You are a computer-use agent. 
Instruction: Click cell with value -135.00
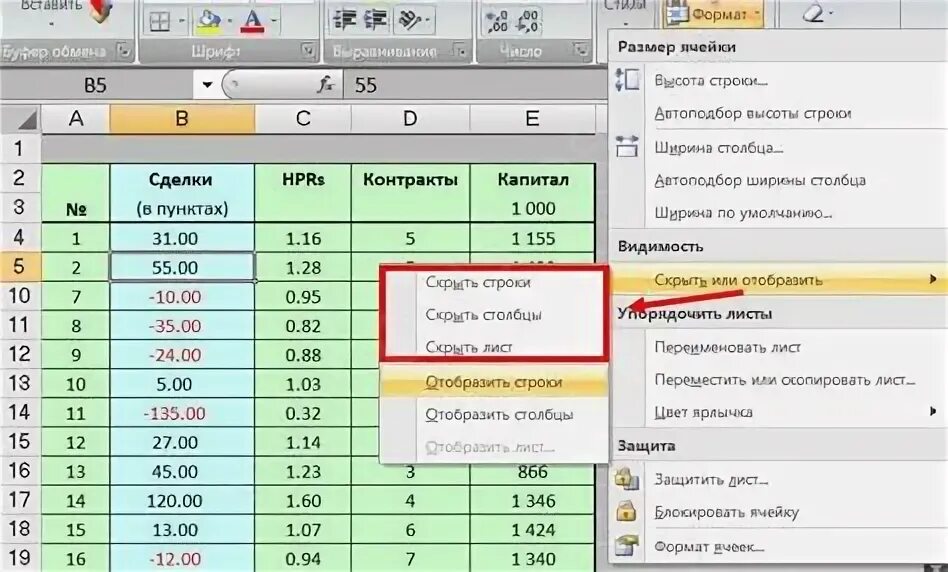coord(182,414)
